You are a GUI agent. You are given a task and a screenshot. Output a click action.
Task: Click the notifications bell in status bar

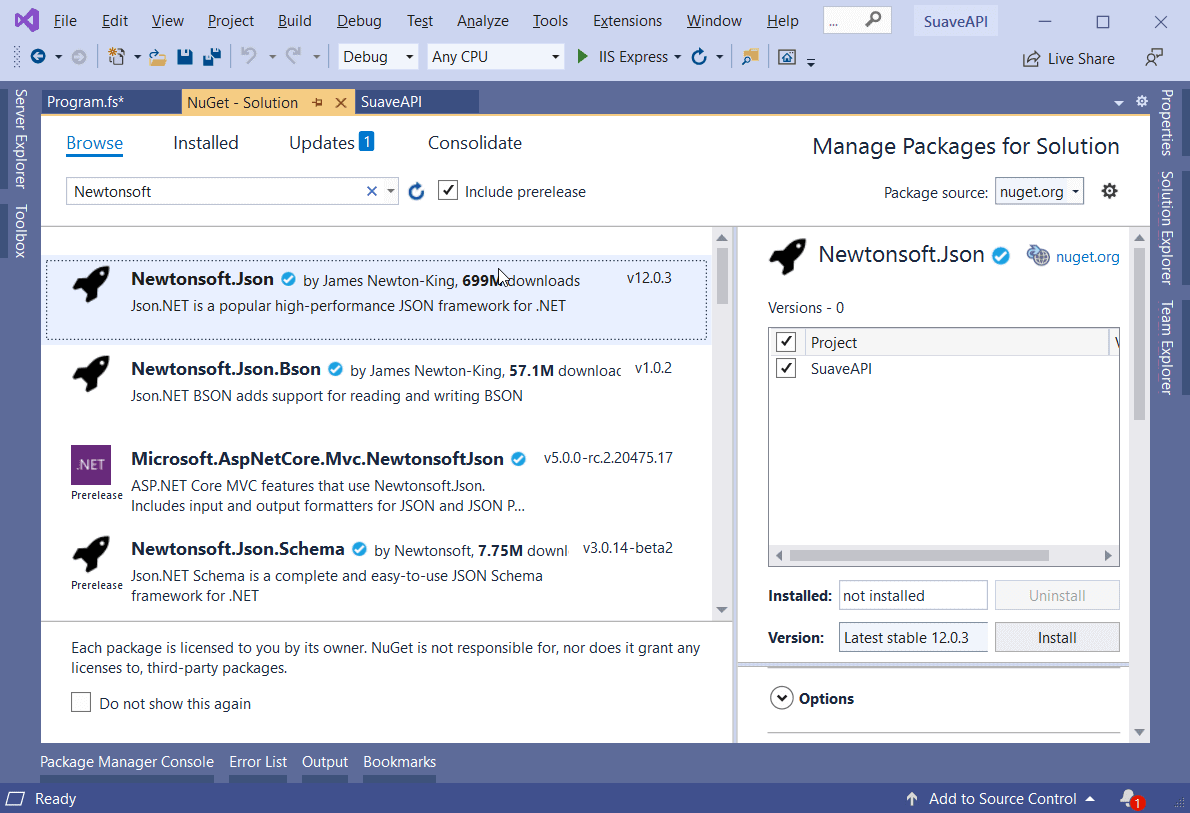(x=1130, y=799)
